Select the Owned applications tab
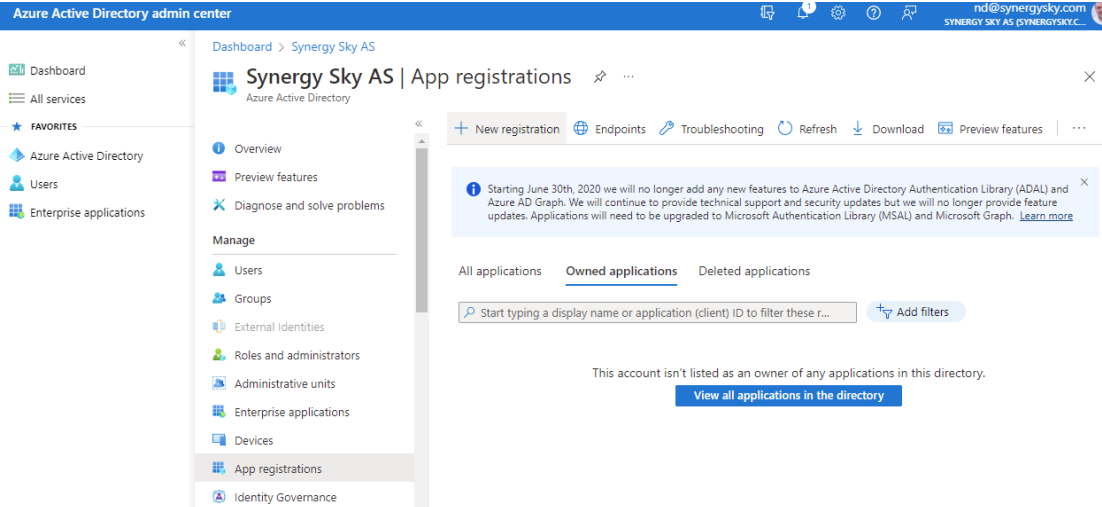 click(621, 271)
